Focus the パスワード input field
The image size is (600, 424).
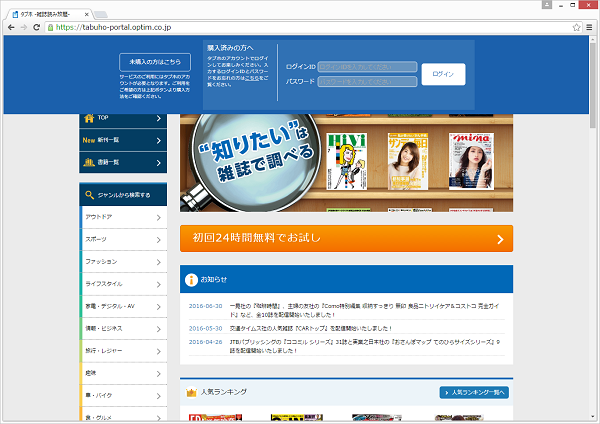(367, 82)
